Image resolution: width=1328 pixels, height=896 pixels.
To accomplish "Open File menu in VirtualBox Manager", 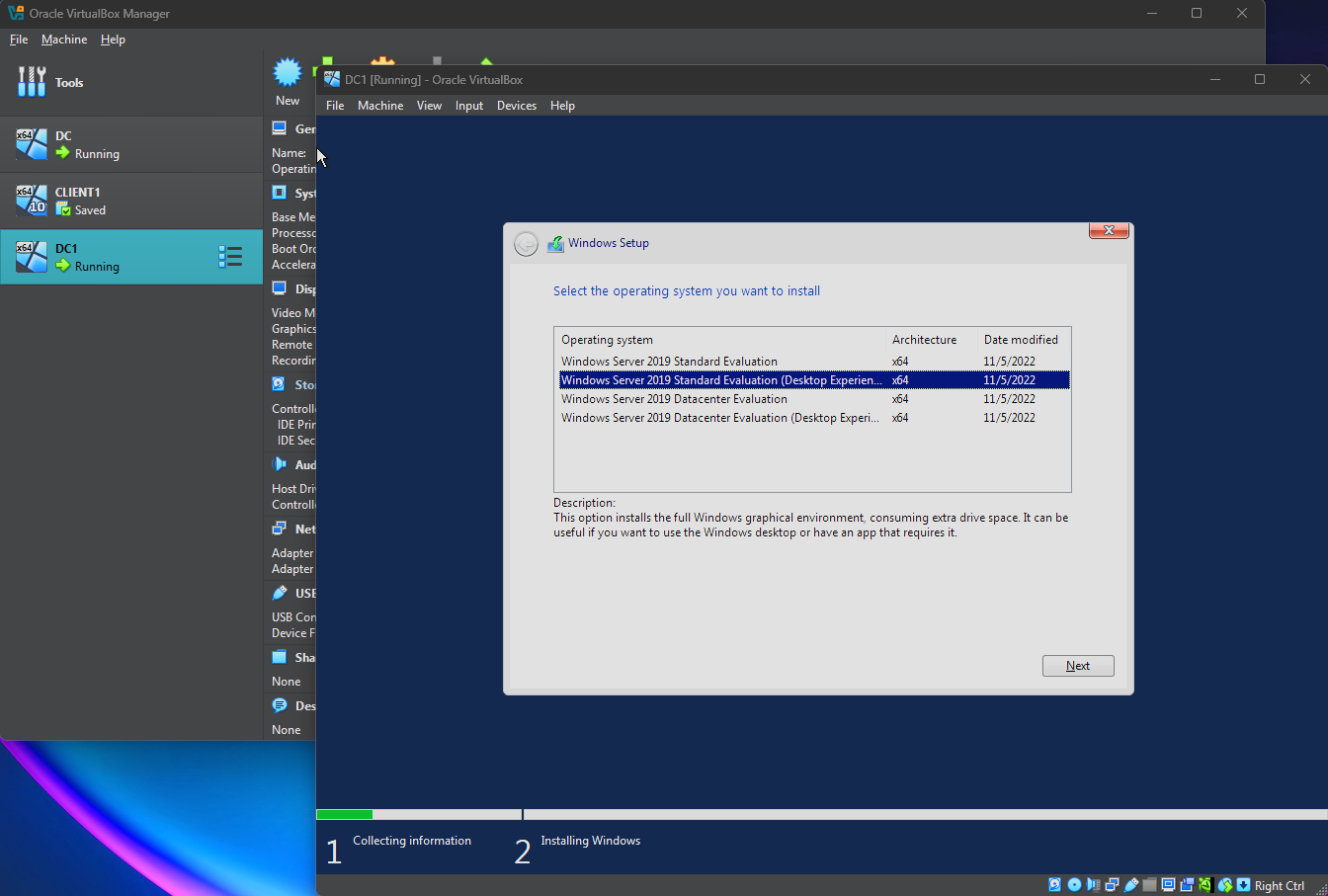I will click(19, 40).
